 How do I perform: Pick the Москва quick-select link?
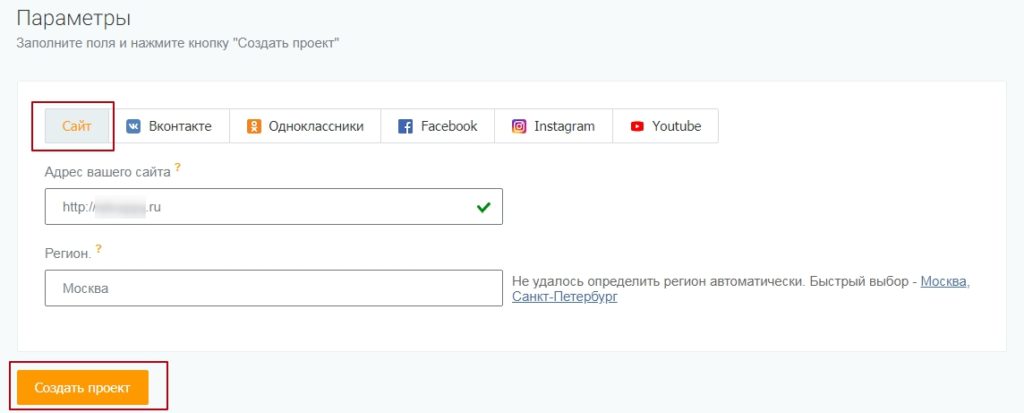pos(944,281)
